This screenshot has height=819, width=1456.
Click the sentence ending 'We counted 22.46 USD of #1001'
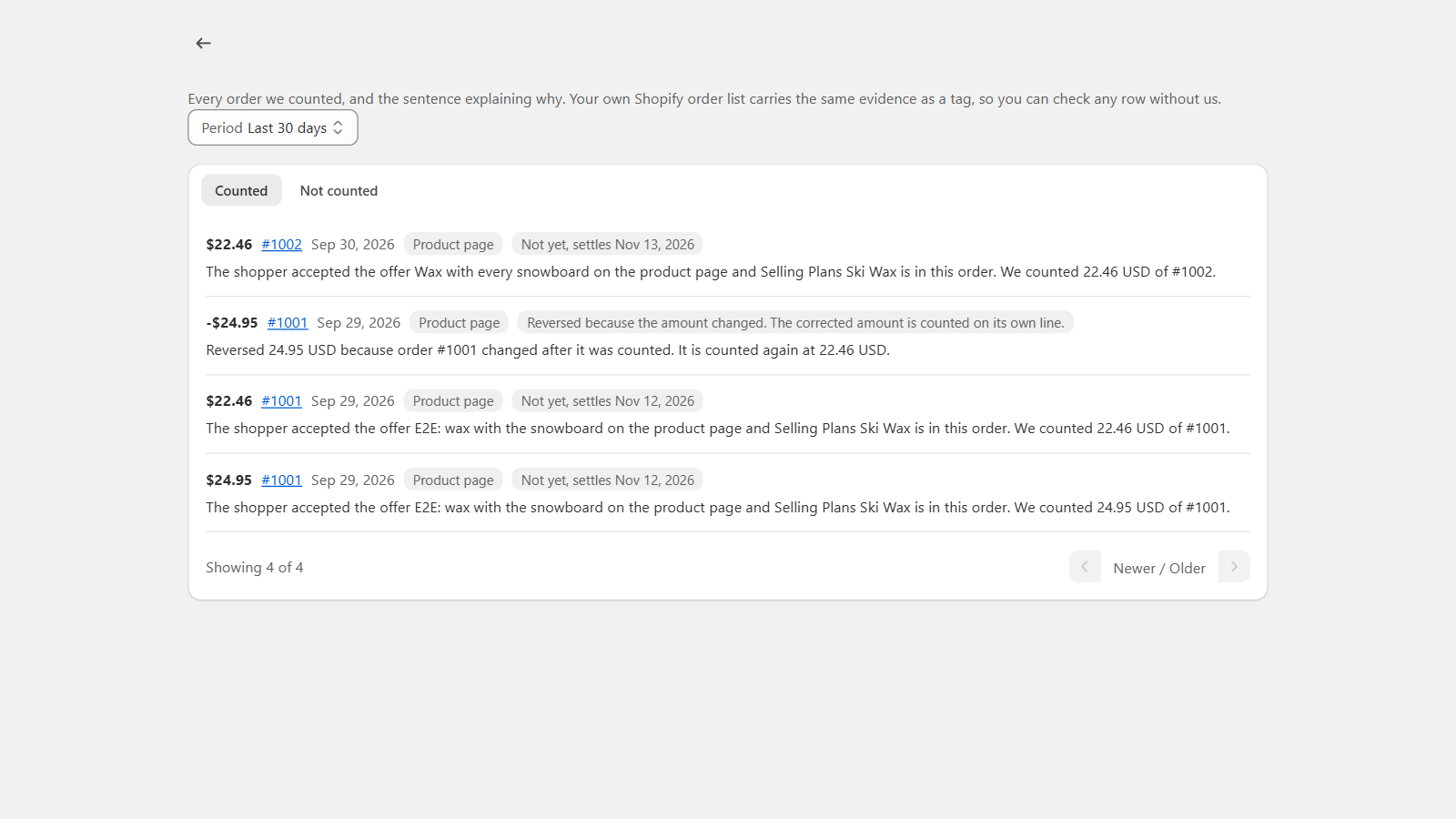pos(718,428)
